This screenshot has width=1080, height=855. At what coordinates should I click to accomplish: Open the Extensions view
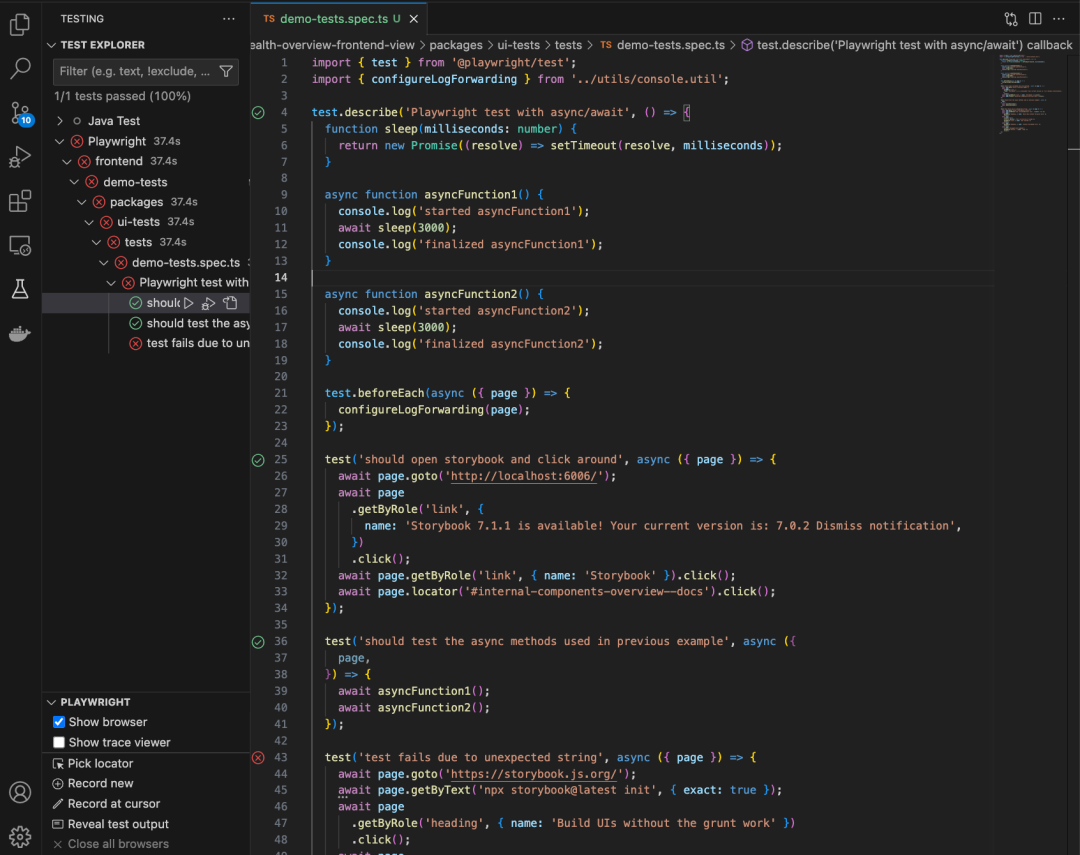click(x=20, y=201)
